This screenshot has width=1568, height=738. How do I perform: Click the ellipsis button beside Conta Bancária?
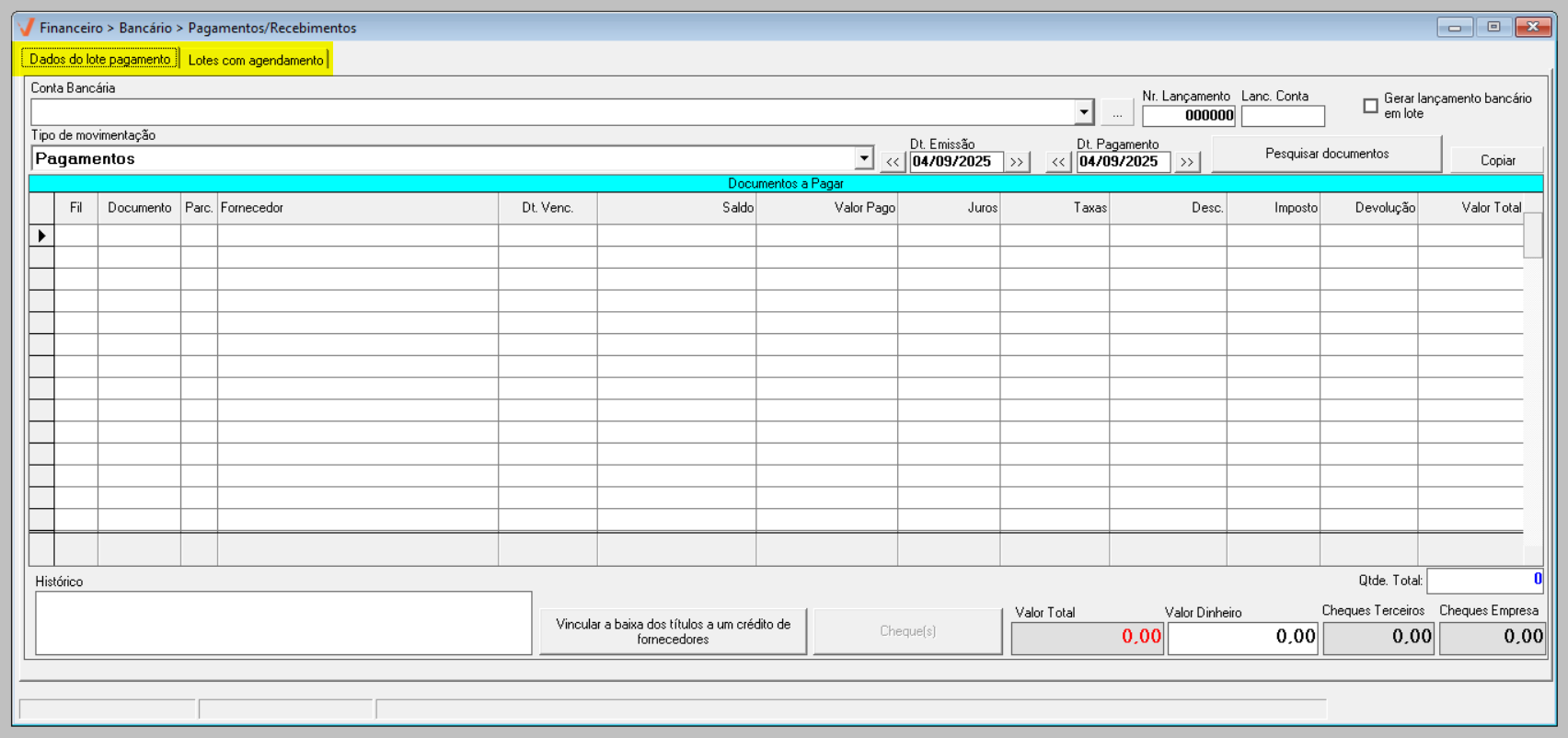click(x=1117, y=113)
